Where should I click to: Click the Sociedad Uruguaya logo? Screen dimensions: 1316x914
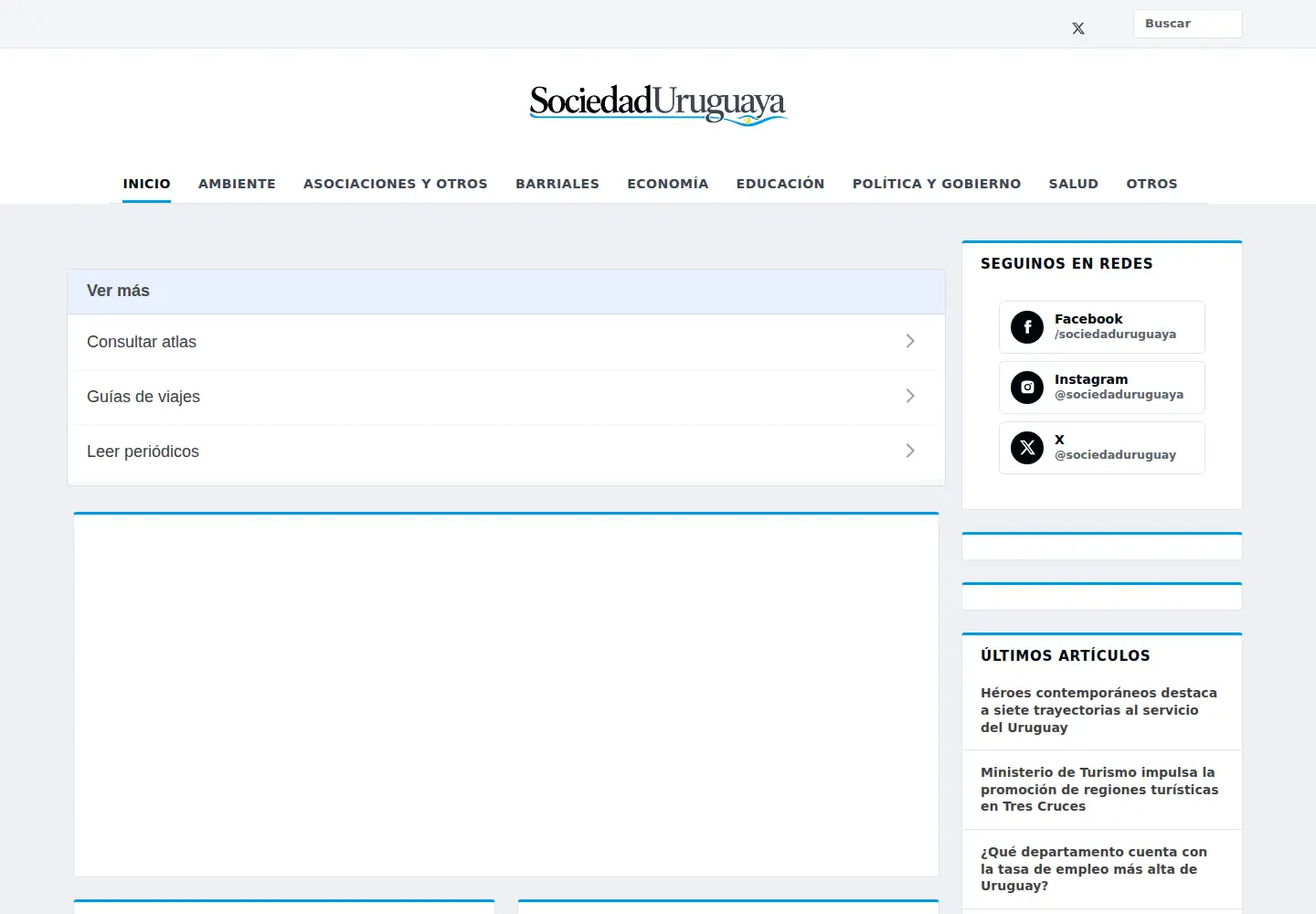point(658,104)
